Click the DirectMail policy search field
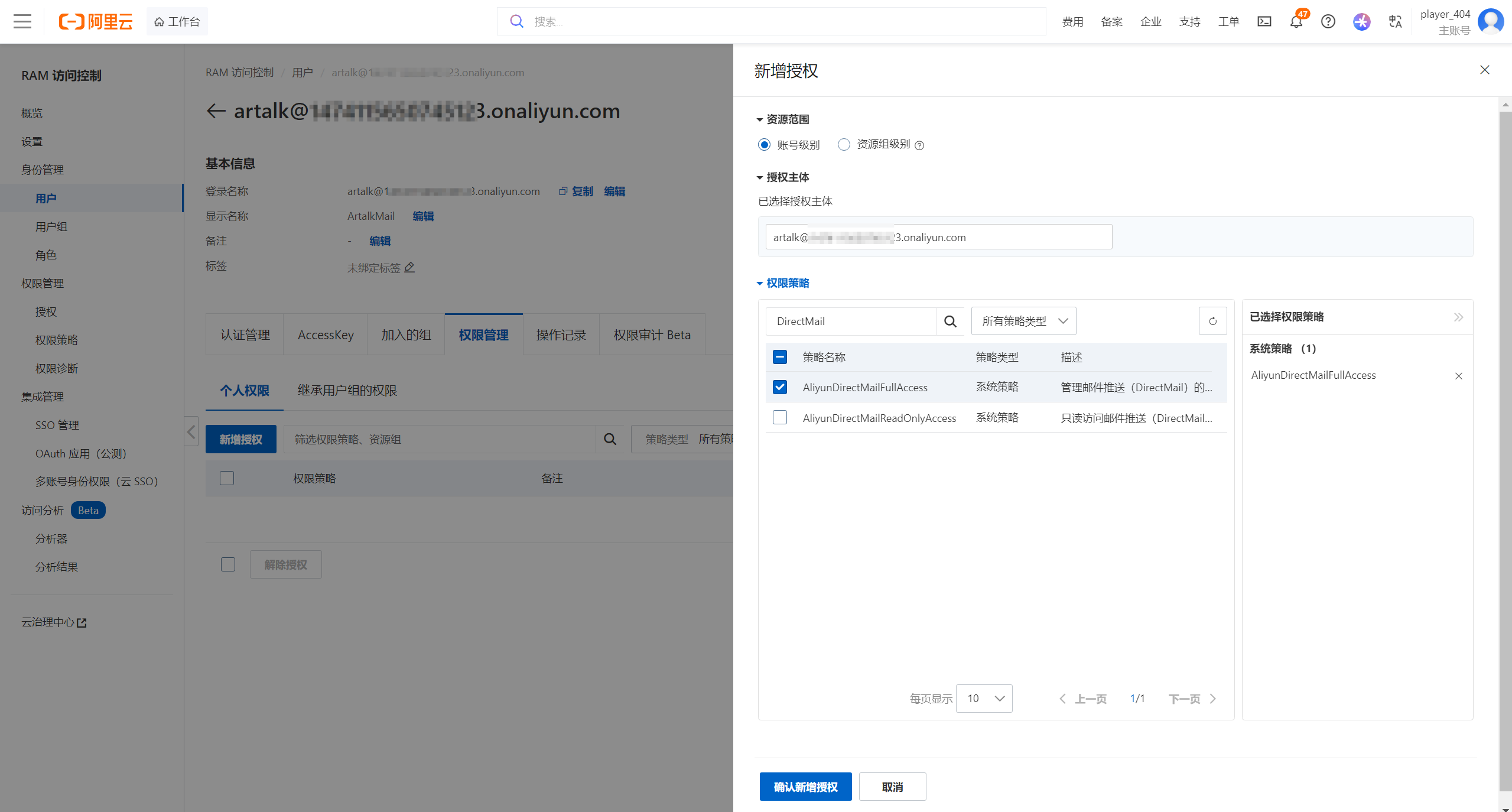 click(x=851, y=321)
